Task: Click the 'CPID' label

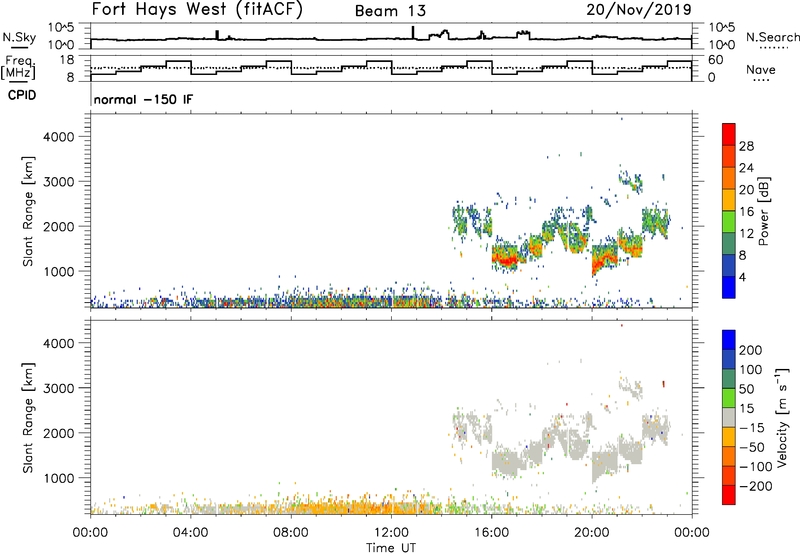Action: 22,95
